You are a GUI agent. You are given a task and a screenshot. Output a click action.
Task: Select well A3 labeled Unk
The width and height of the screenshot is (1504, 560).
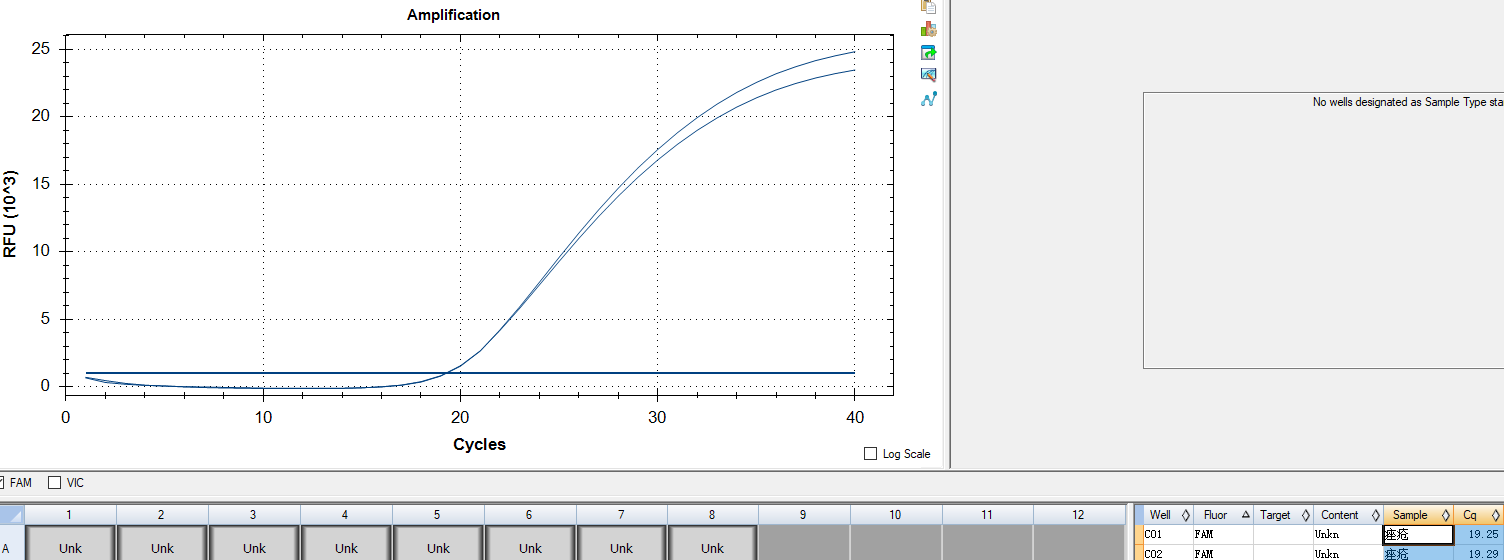[x=254, y=543]
